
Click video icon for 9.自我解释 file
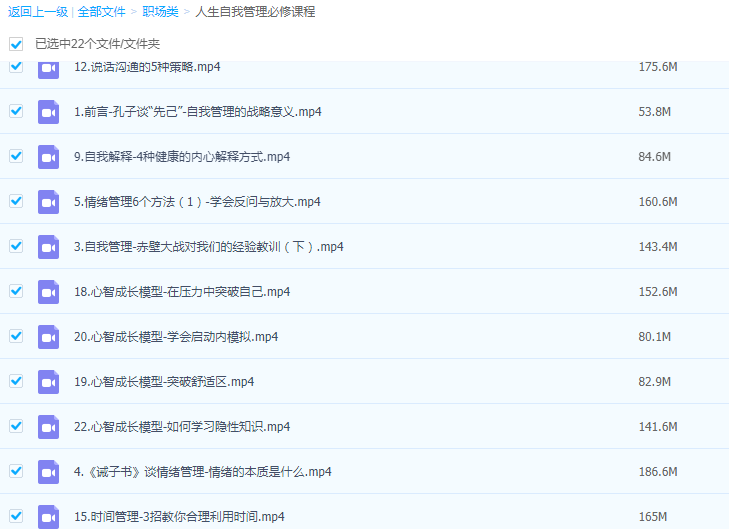48,157
